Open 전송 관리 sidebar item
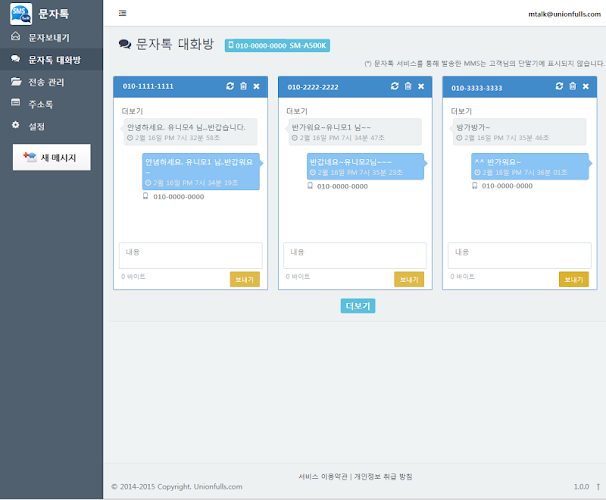 coord(51,82)
